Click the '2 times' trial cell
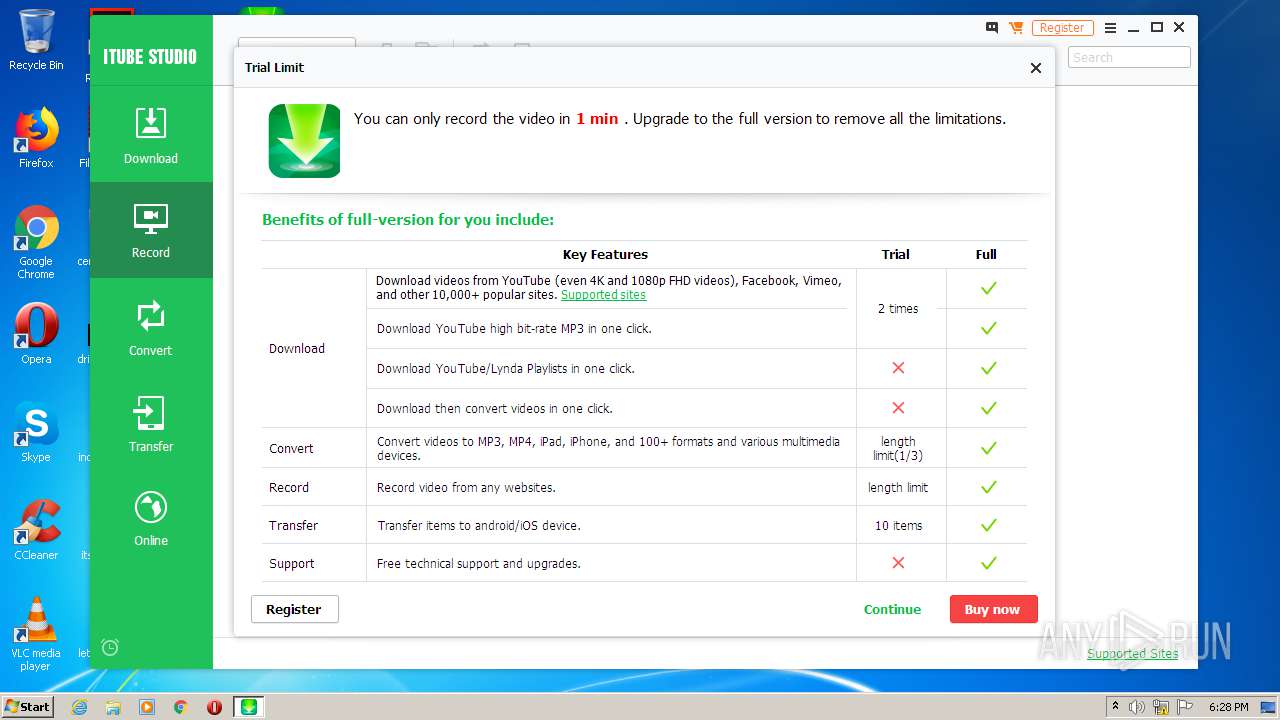Viewport: 1280px width, 720px height. tap(898, 308)
